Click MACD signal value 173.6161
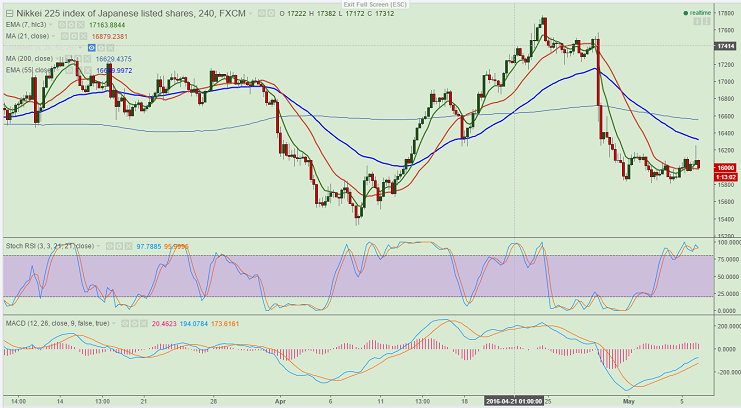 (x=225, y=324)
